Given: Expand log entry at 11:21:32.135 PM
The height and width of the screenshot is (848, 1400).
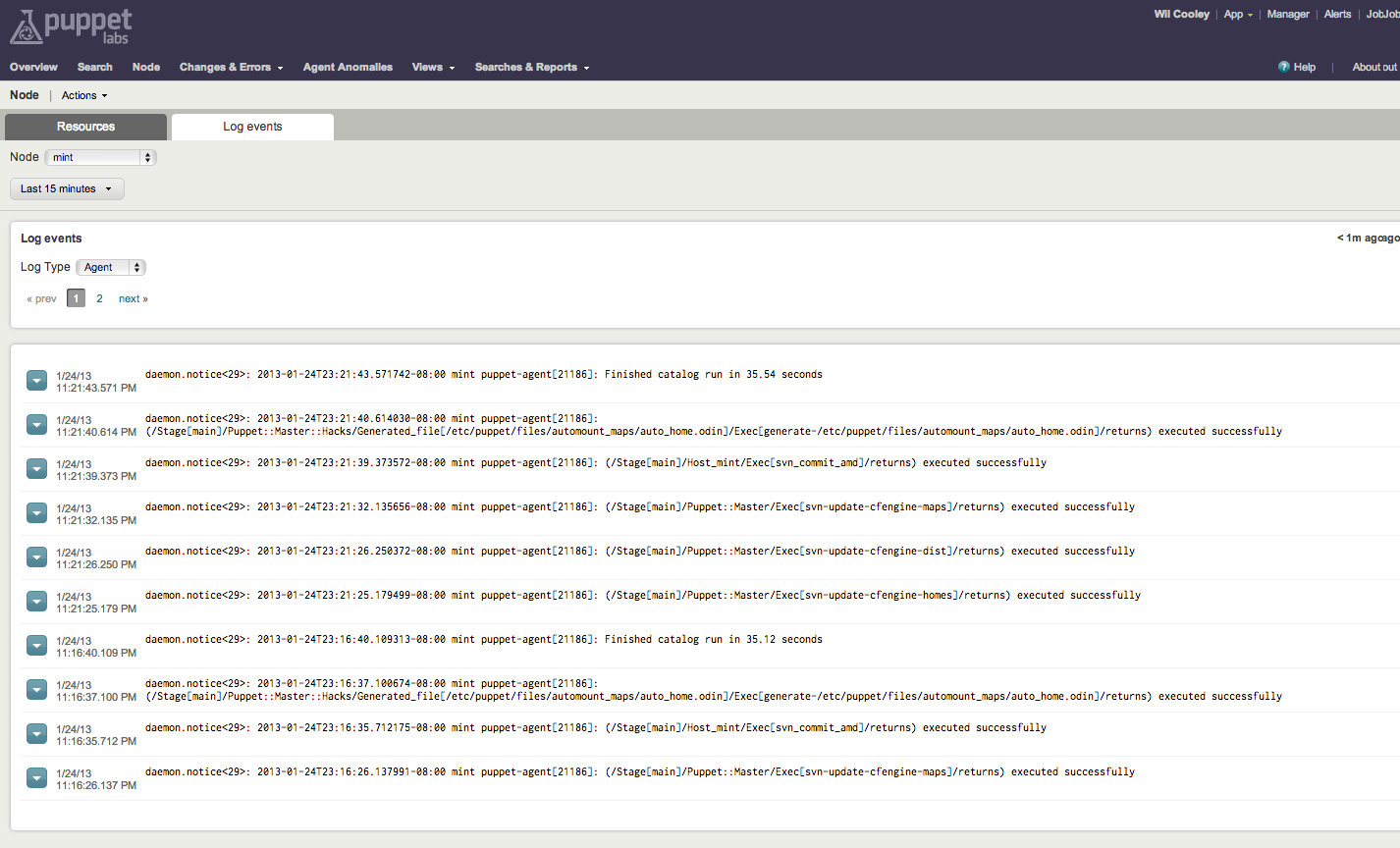Looking at the screenshot, I should coord(36,513).
